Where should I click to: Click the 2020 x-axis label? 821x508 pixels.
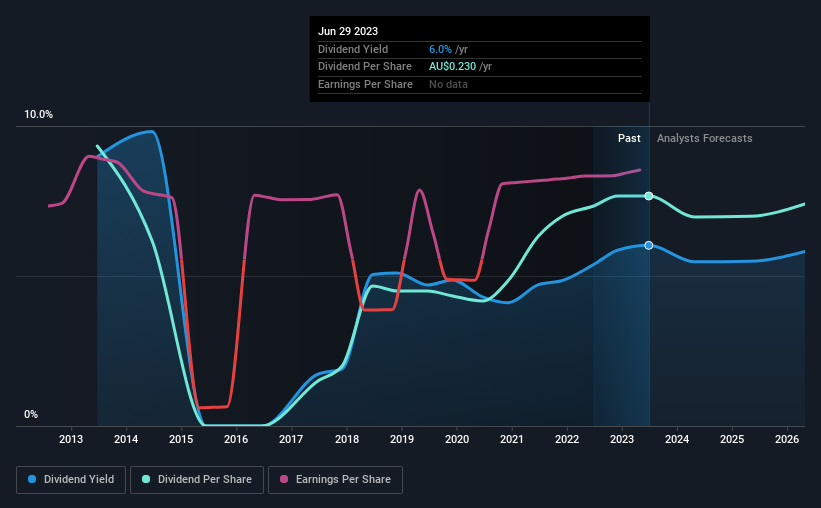coord(457,439)
